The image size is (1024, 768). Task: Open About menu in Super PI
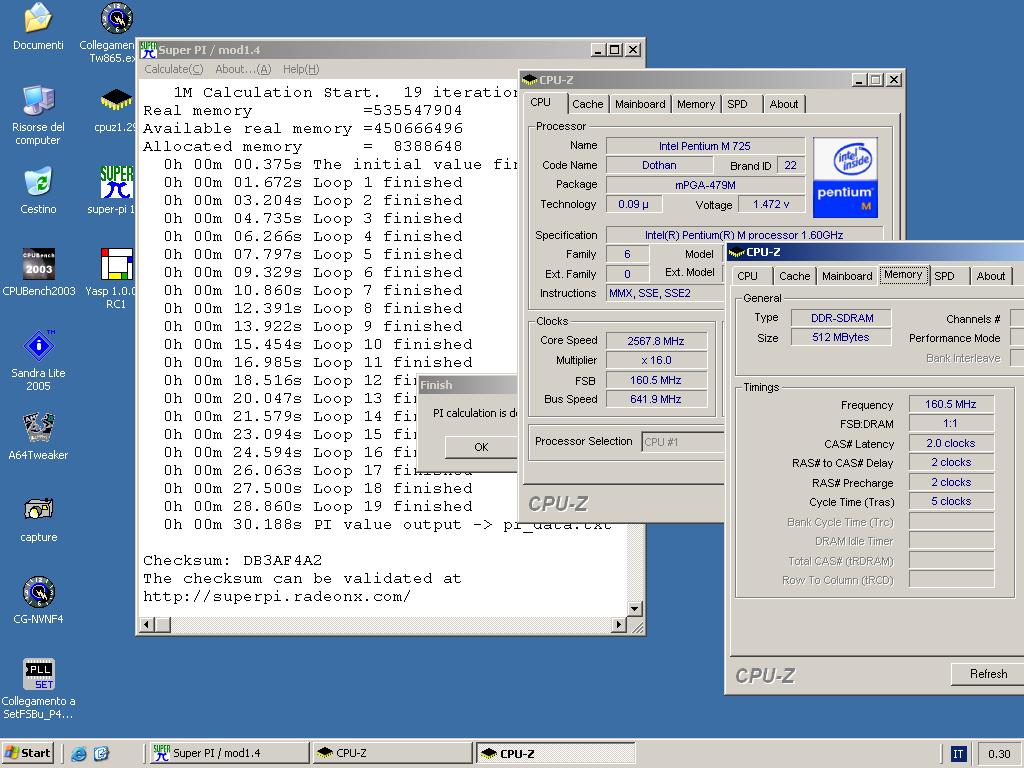[x=243, y=69]
